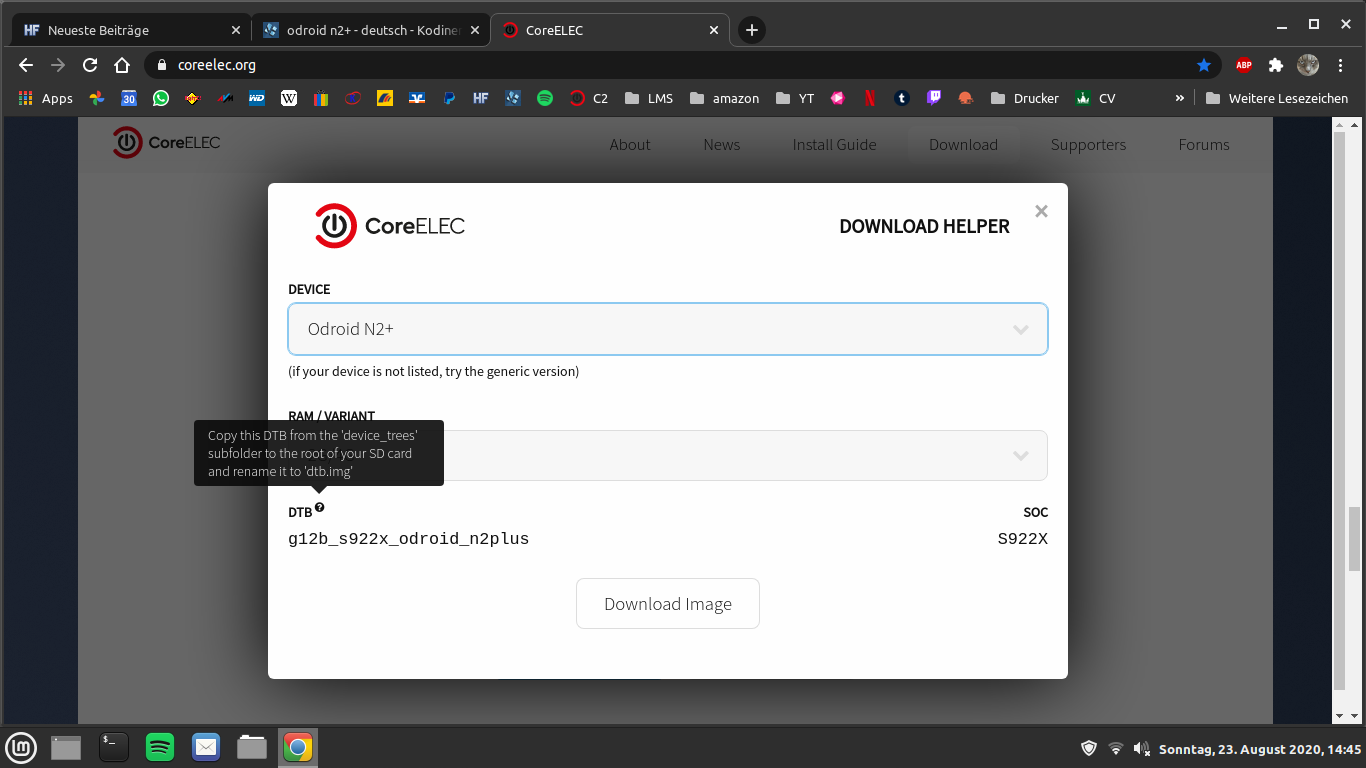Screen dimensions: 1366x768
Task: Switch to the Neueste Beiträge tab
Action: tap(130, 30)
